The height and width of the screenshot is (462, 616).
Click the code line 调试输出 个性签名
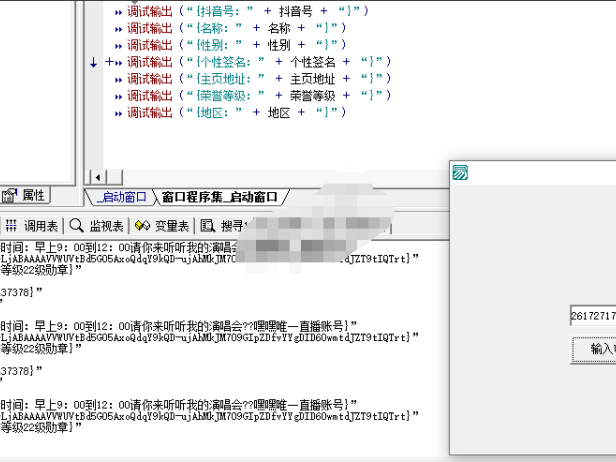[x=259, y=62]
